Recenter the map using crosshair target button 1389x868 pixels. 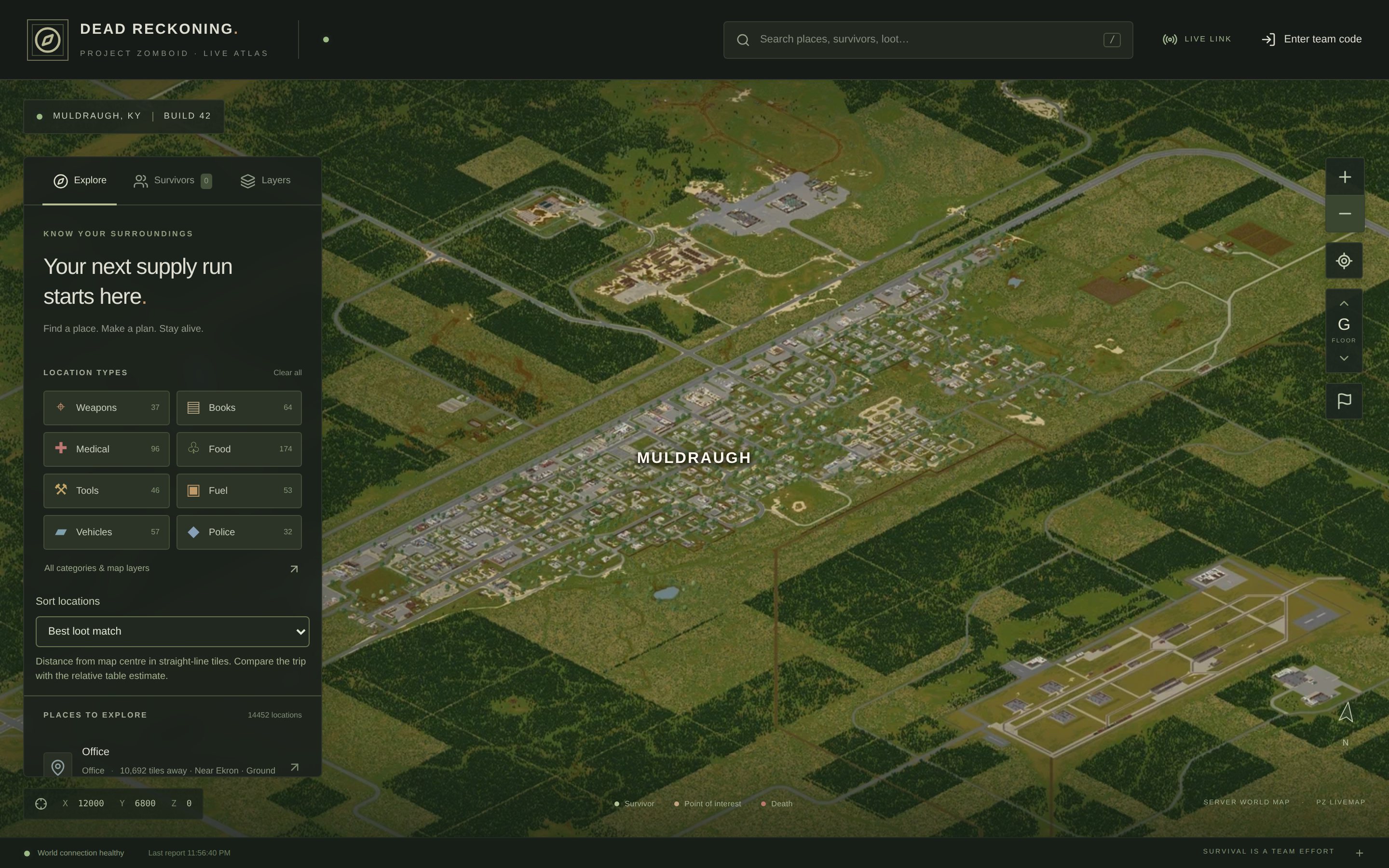1344,261
